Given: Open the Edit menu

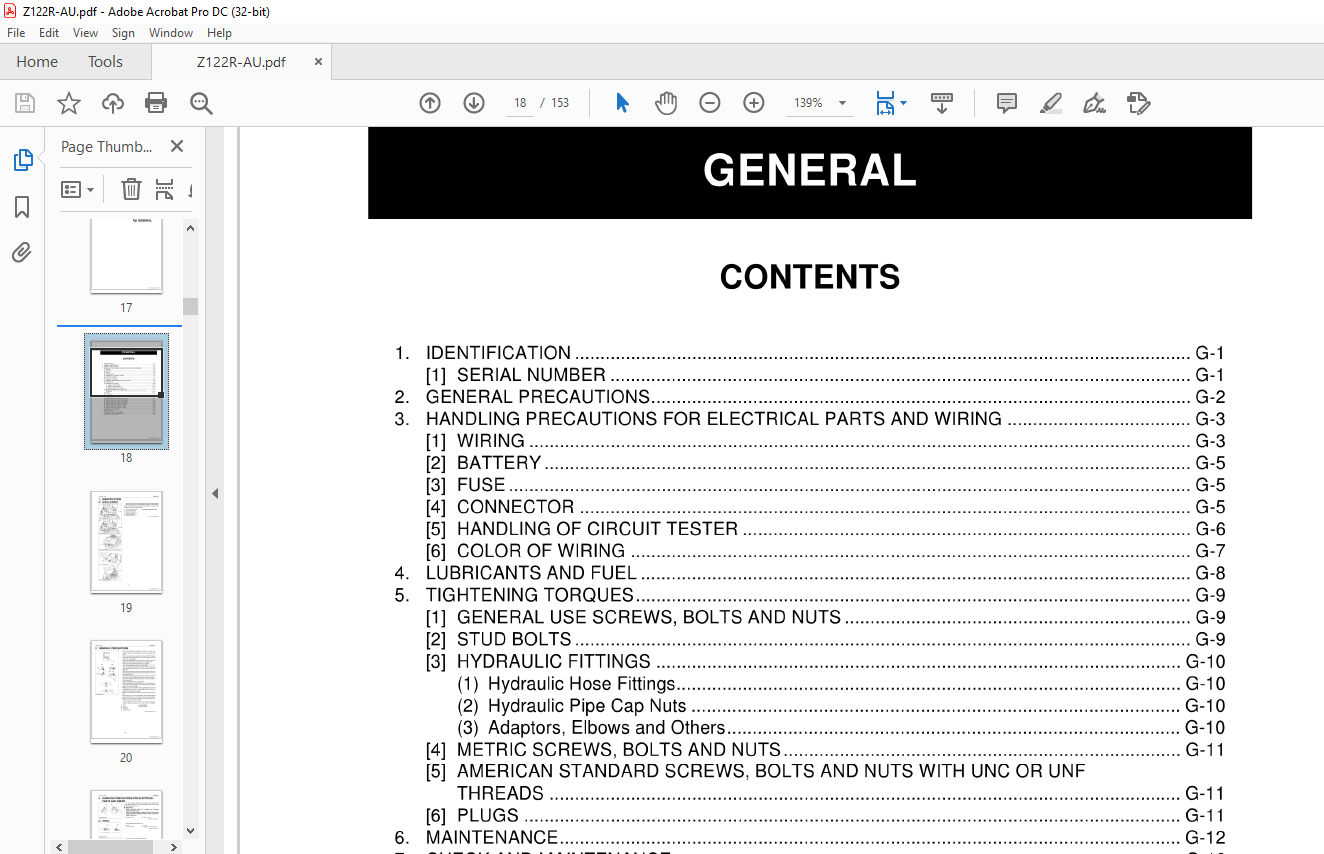Looking at the screenshot, I should click(x=49, y=33).
